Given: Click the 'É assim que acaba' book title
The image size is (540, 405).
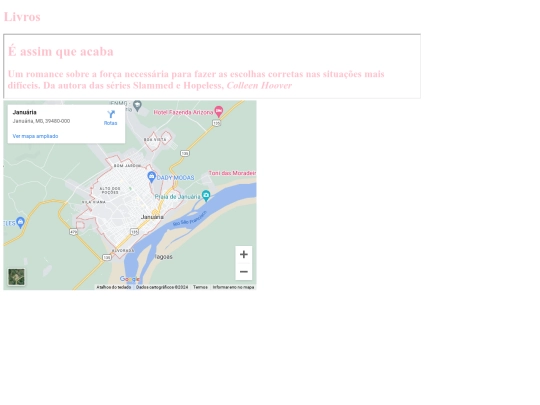Looking at the screenshot, I should tap(61, 51).
